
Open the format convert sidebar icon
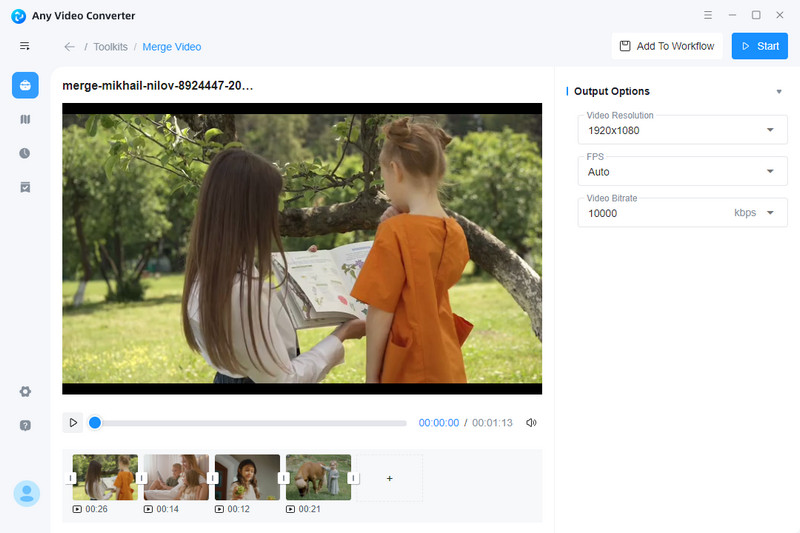coord(25,119)
